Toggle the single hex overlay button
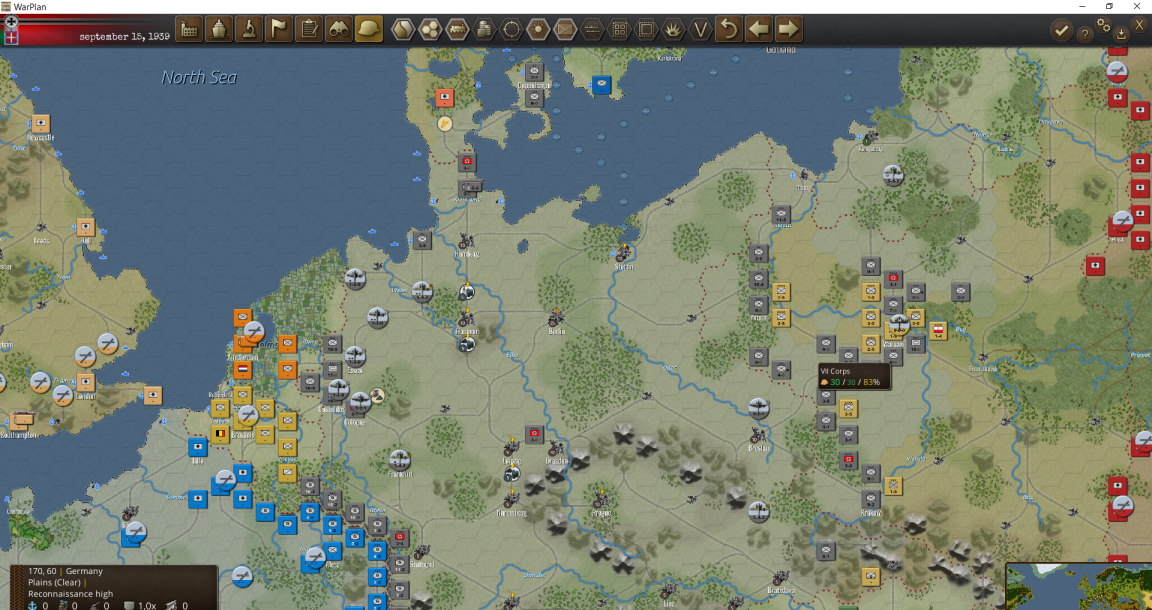The height and width of the screenshot is (610, 1152). click(x=403, y=30)
